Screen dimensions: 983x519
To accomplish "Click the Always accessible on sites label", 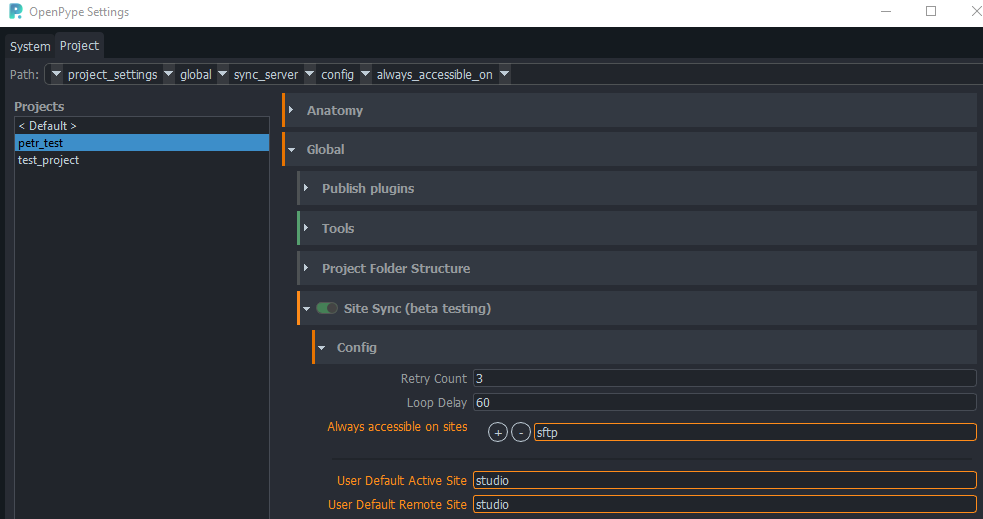I will coord(397,426).
